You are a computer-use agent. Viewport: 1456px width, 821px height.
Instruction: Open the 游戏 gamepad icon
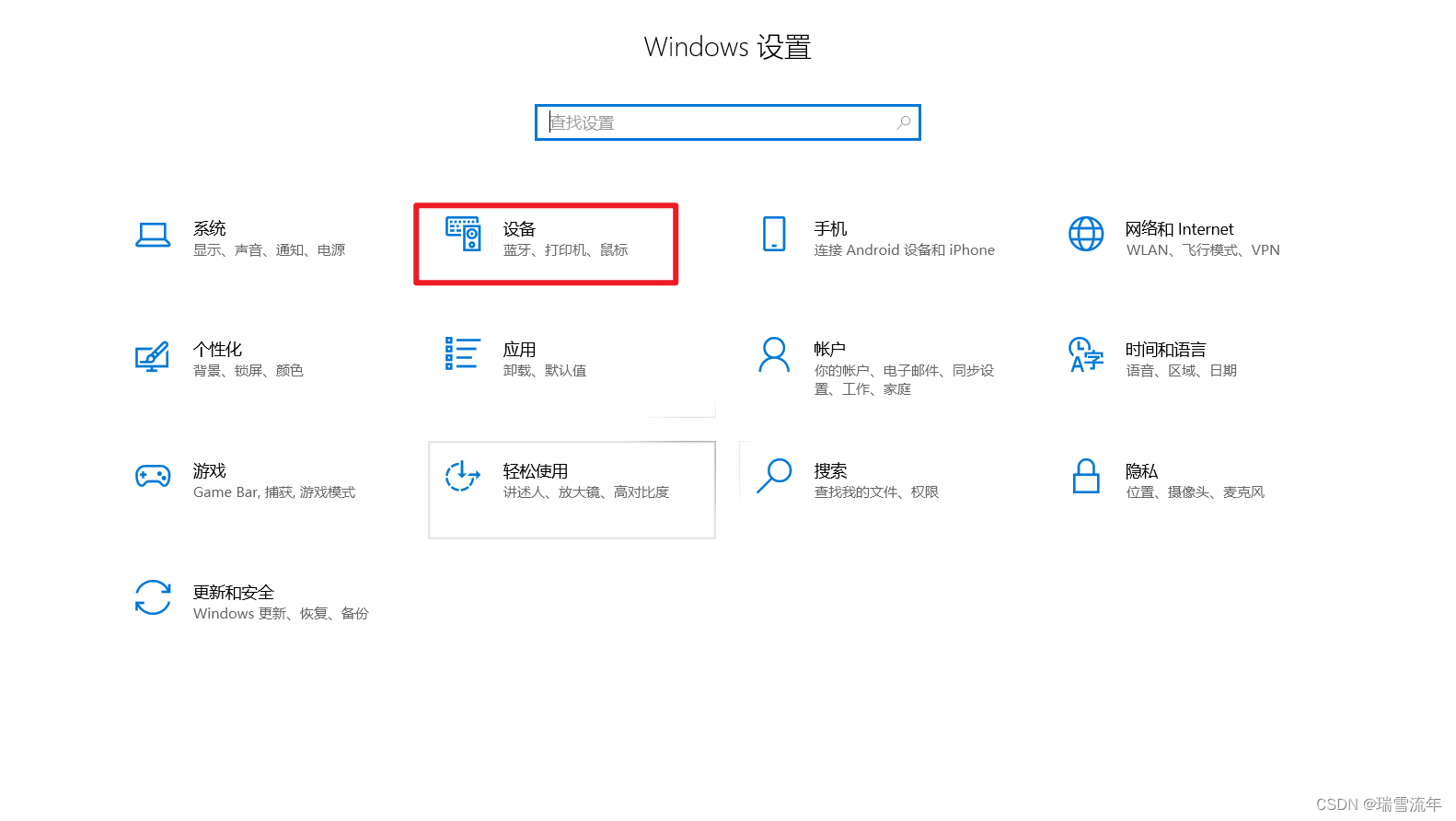(x=153, y=476)
